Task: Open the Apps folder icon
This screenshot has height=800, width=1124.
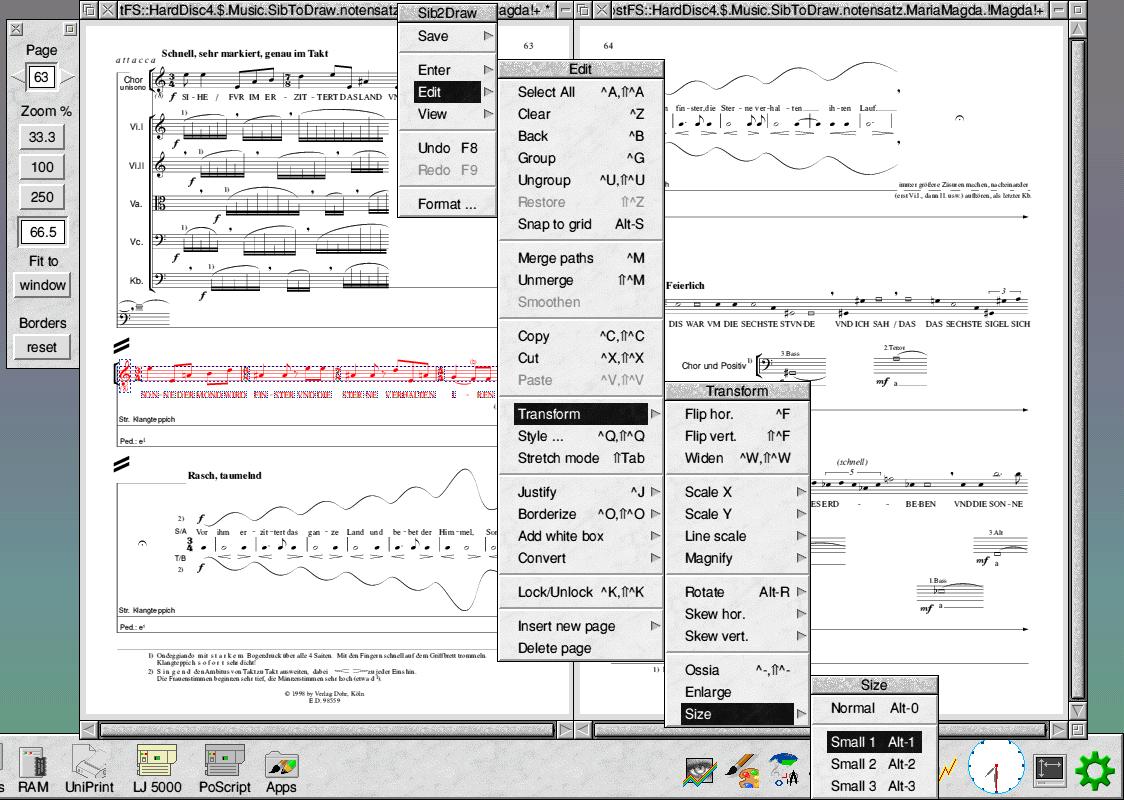Action: click(281, 771)
